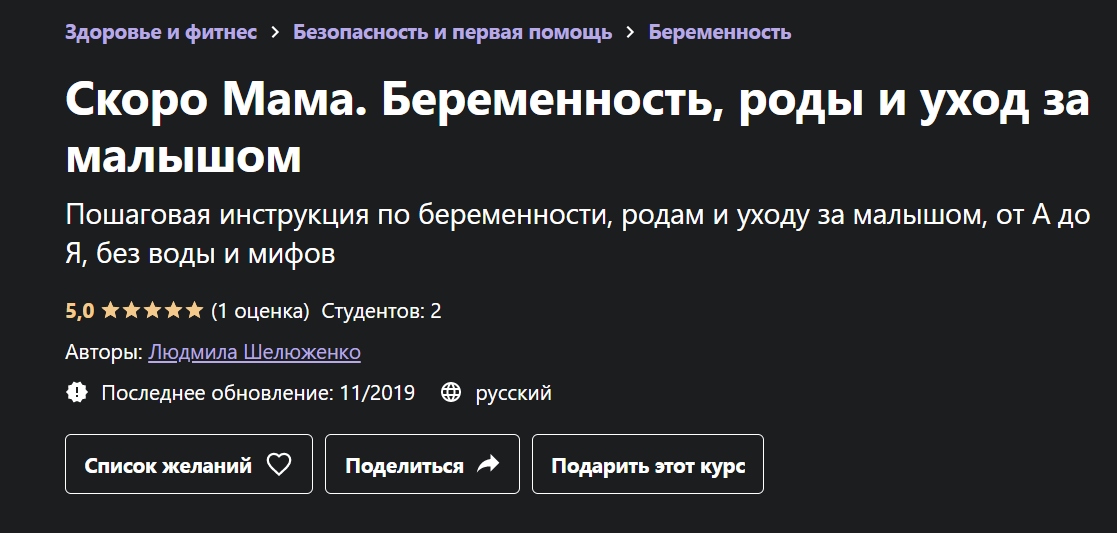Add course via Список желаний button
This screenshot has width=1117, height=533.
pyautogui.click(x=188, y=465)
